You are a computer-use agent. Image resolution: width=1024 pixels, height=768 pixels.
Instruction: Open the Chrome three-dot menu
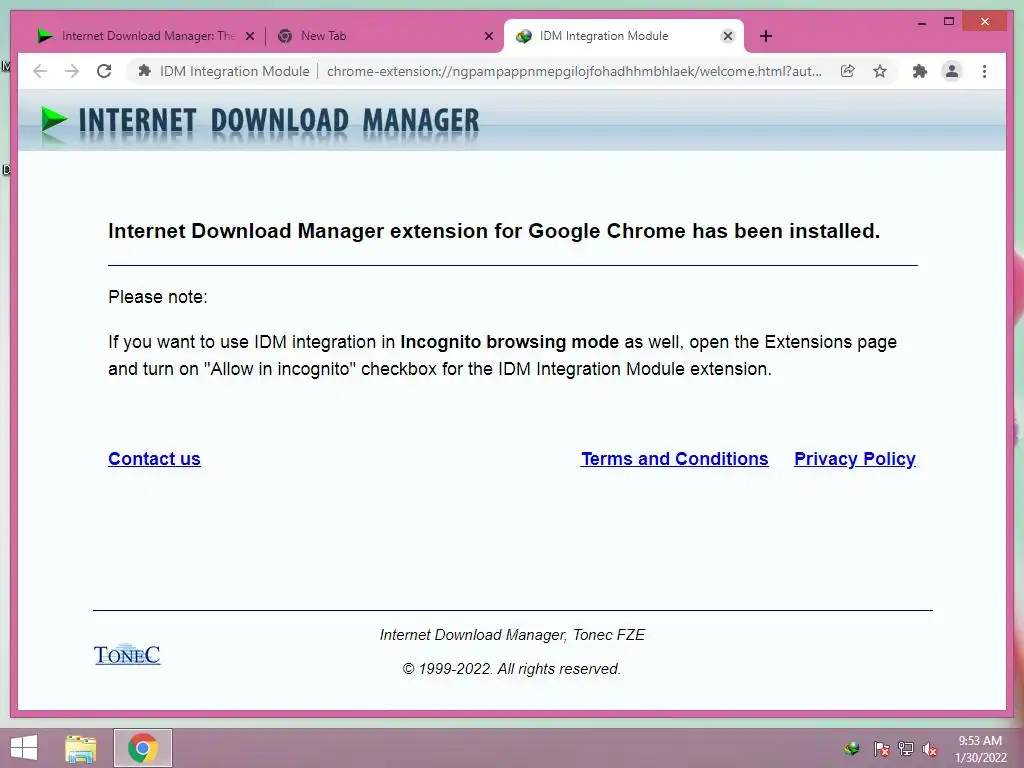click(x=984, y=71)
